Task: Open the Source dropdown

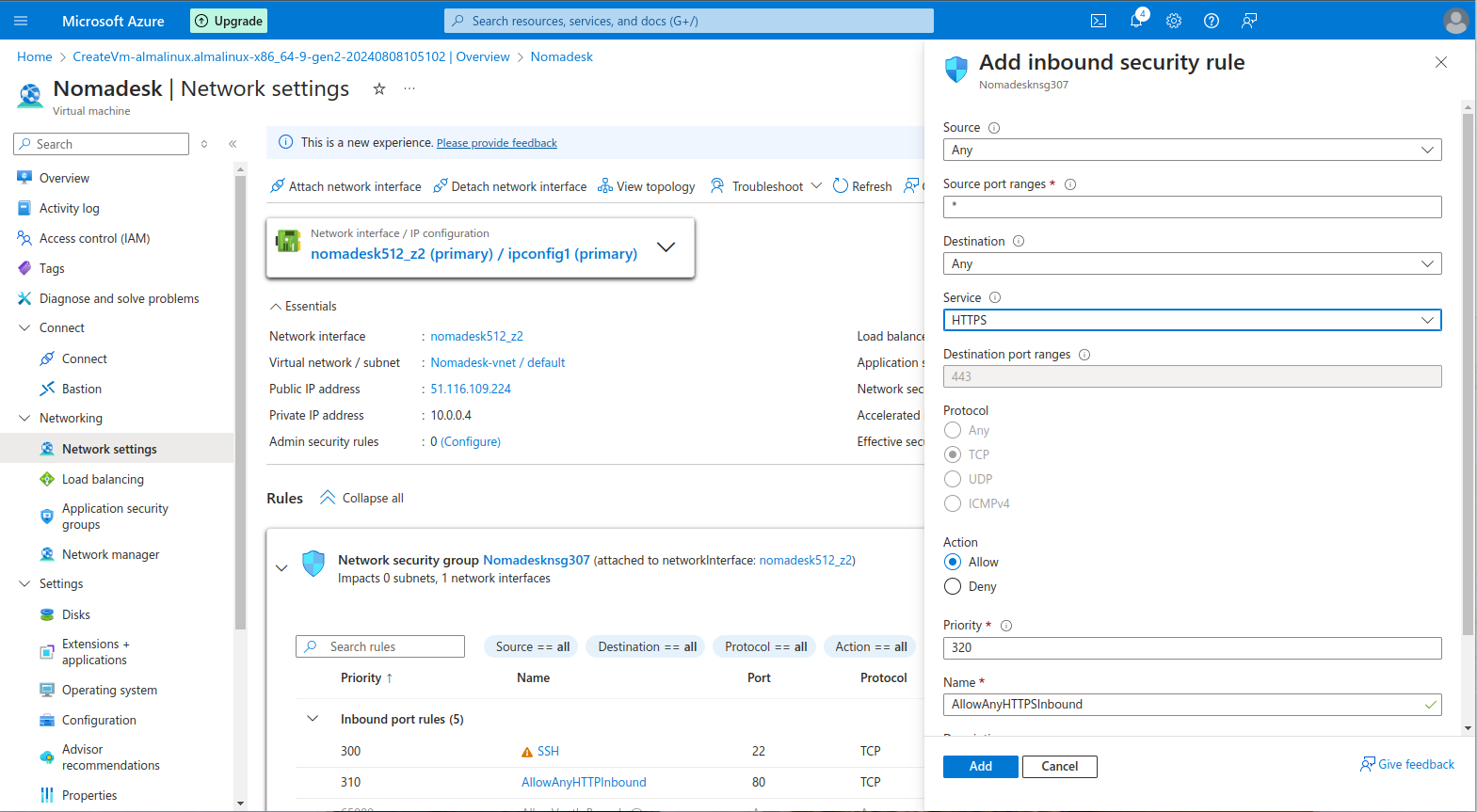Action: pos(1192,150)
